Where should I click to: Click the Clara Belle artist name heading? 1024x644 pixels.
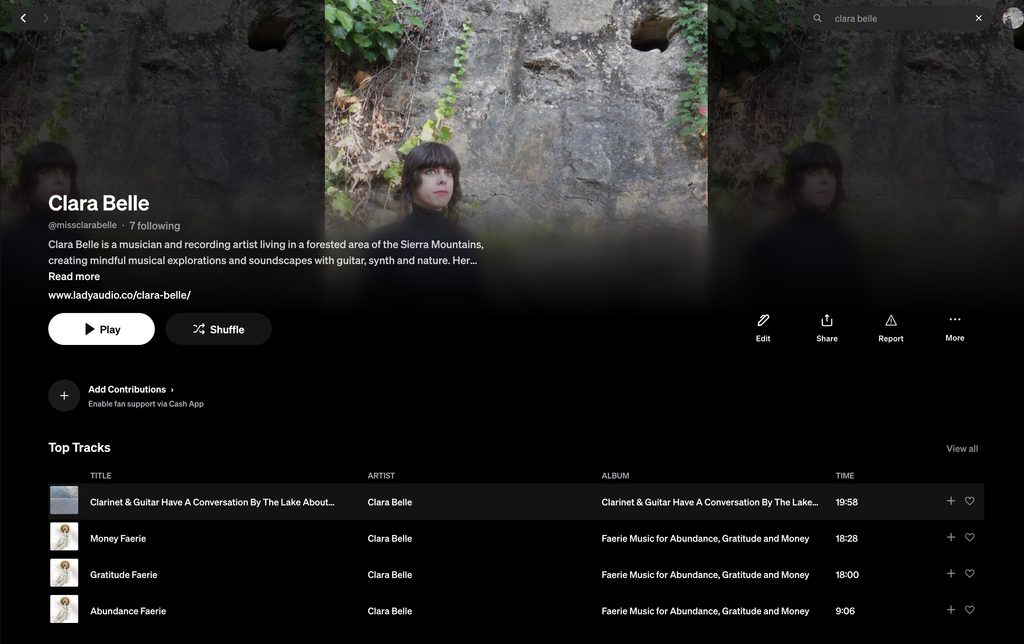point(99,203)
